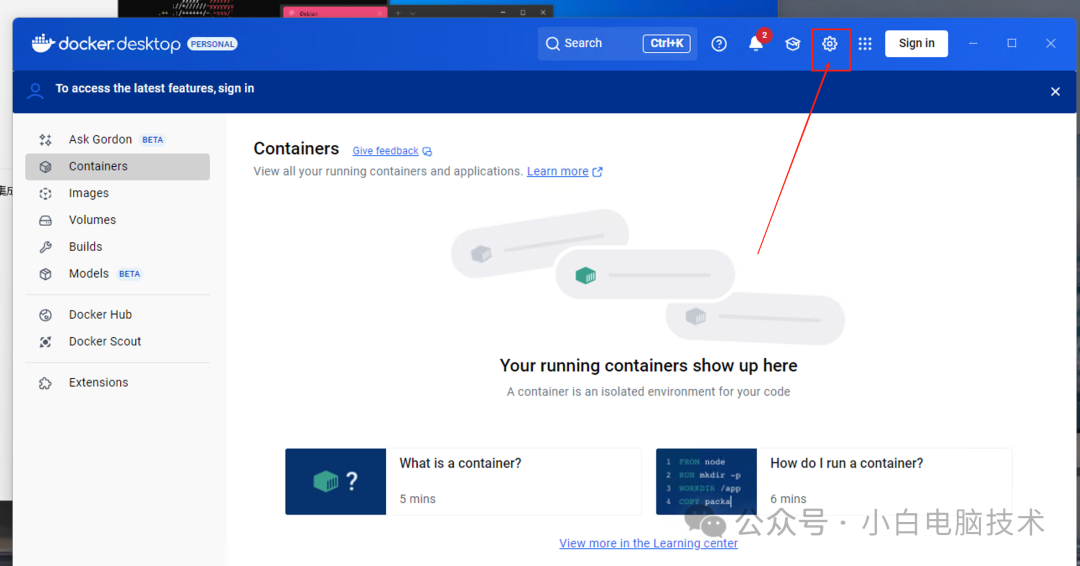1080x566 pixels.
Task: Click 'Your running containers show up here' heading
Action: point(648,366)
